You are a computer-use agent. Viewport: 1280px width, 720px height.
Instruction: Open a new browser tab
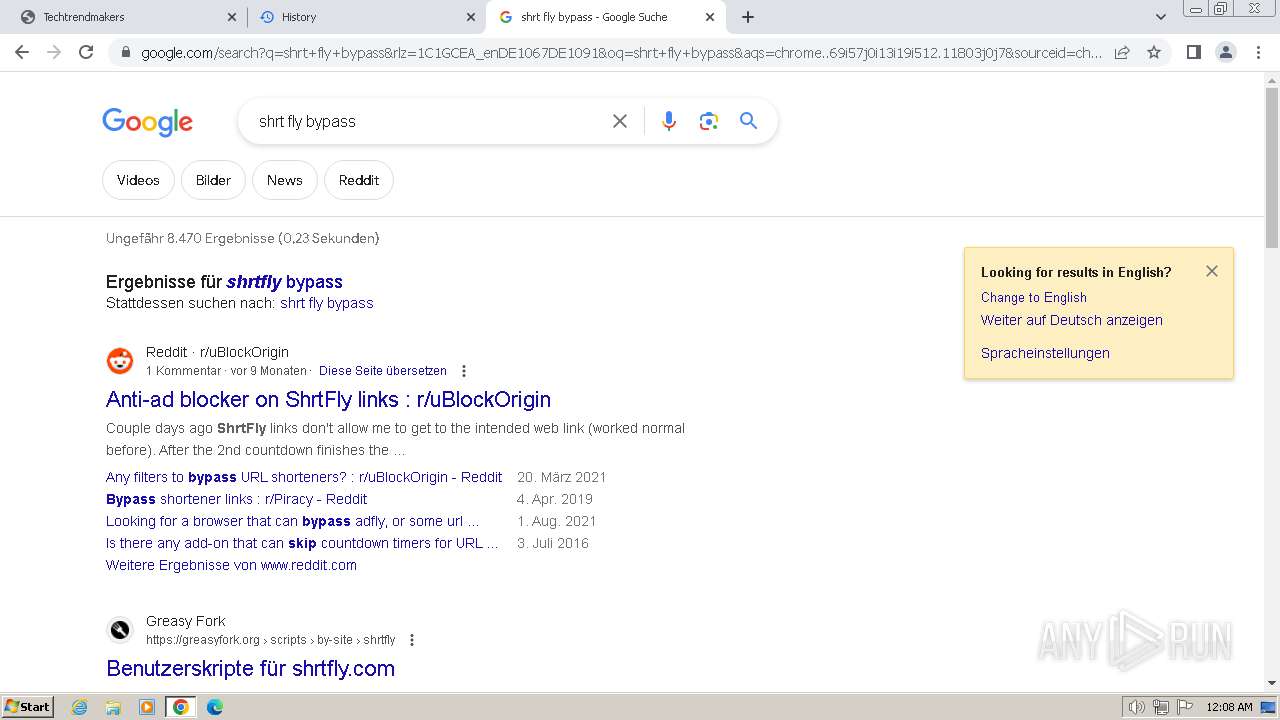point(748,17)
